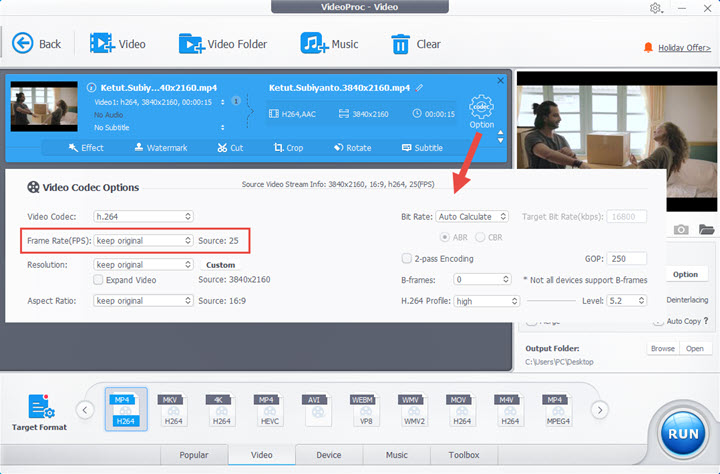Open the Rotate tool
Image resolution: width=720 pixels, height=474 pixels.
pos(353,148)
